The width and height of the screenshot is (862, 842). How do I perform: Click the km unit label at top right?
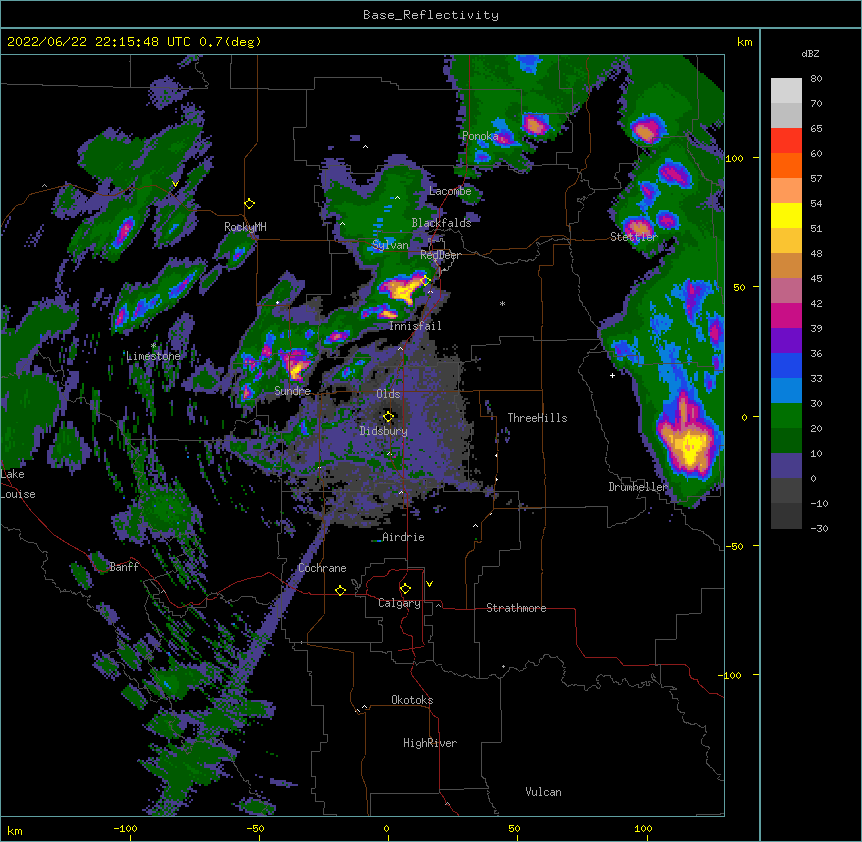(x=744, y=42)
